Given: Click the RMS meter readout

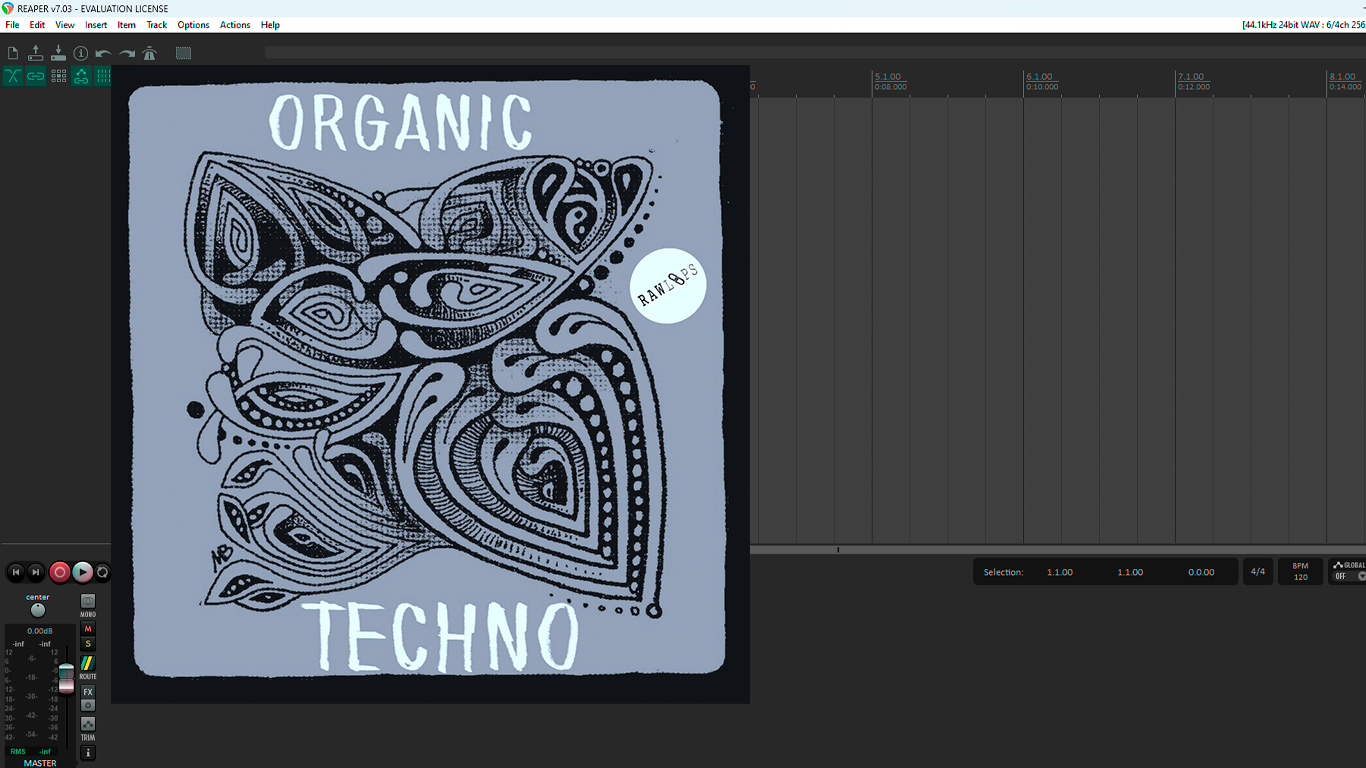Looking at the screenshot, I should point(30,751).
